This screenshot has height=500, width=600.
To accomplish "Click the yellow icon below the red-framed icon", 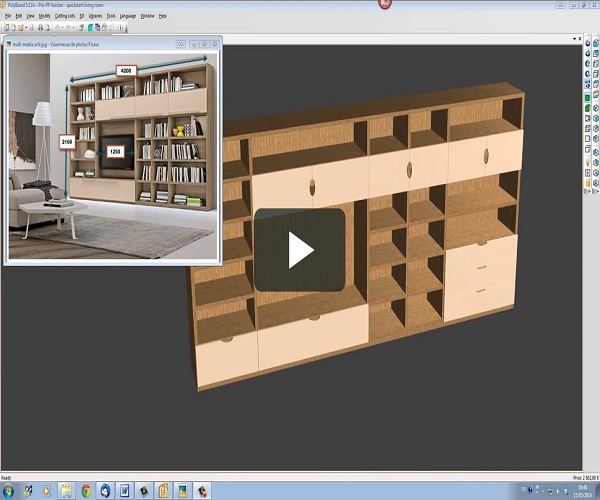I will (x=588, y=184).
